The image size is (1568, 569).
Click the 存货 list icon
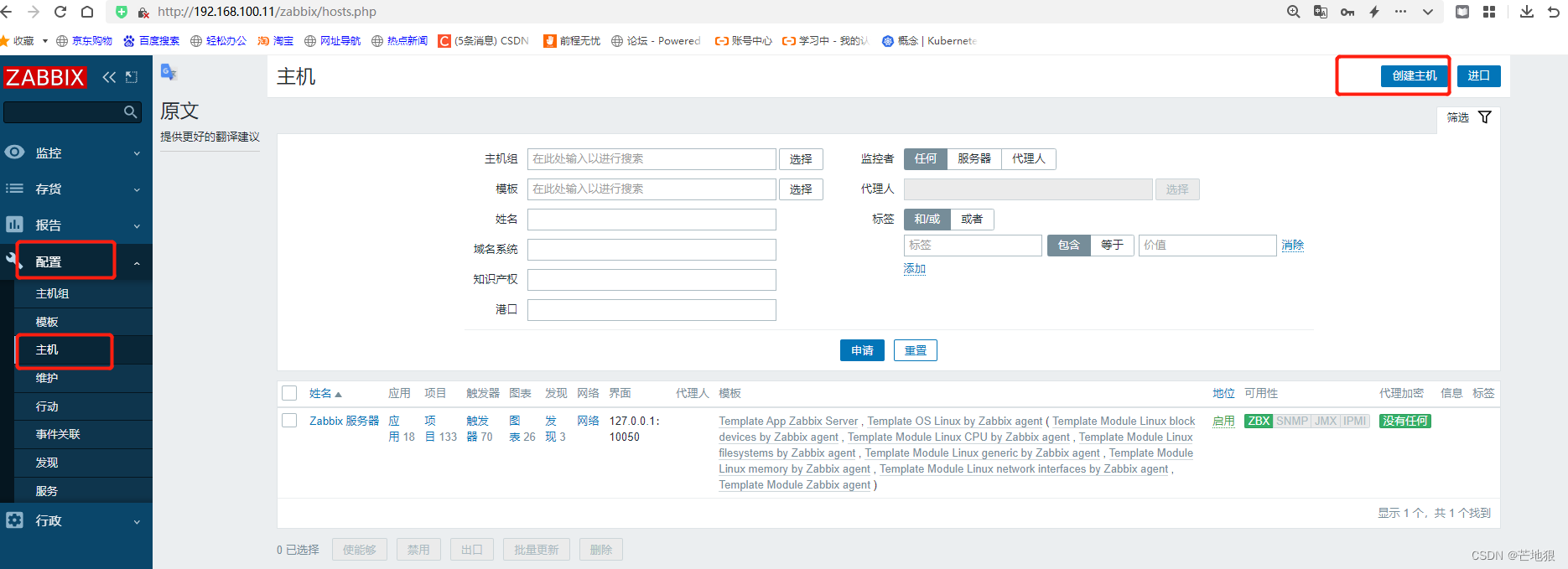click(x=14, y=189)
